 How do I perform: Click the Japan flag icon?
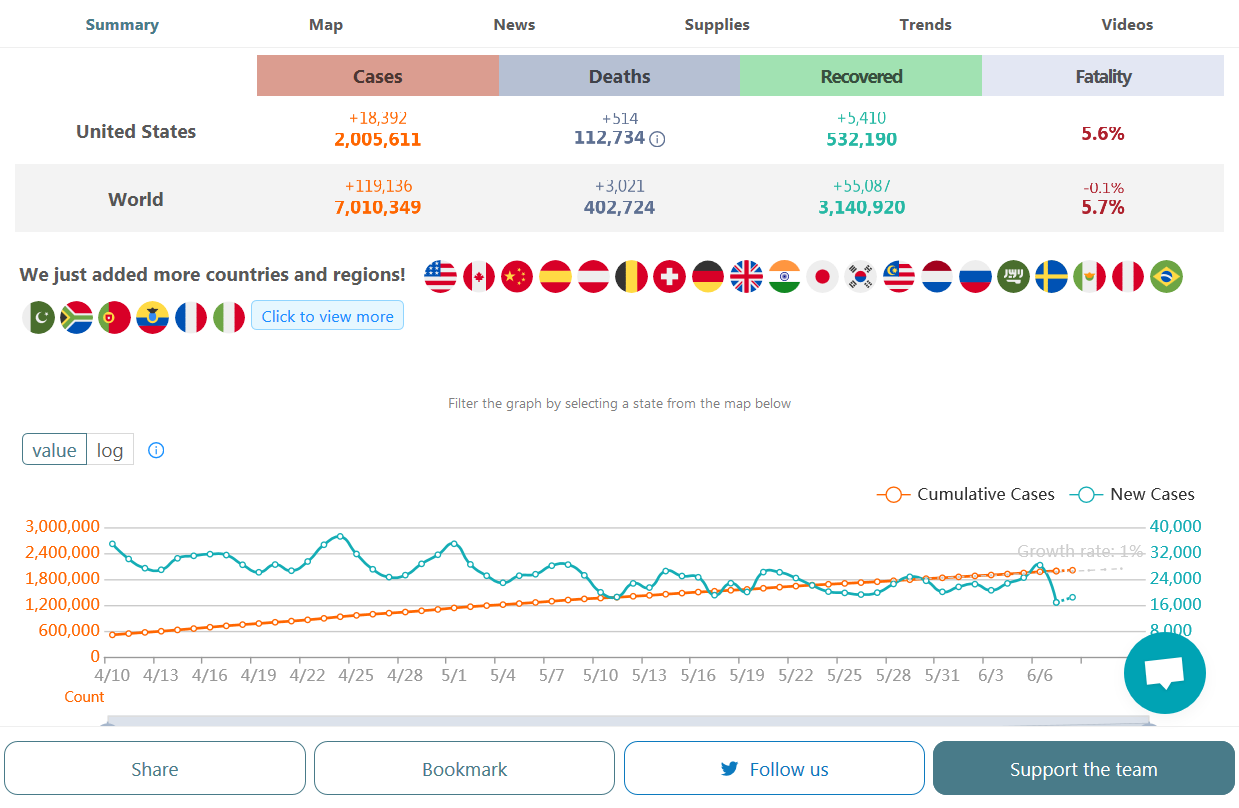tap(822, 276)
